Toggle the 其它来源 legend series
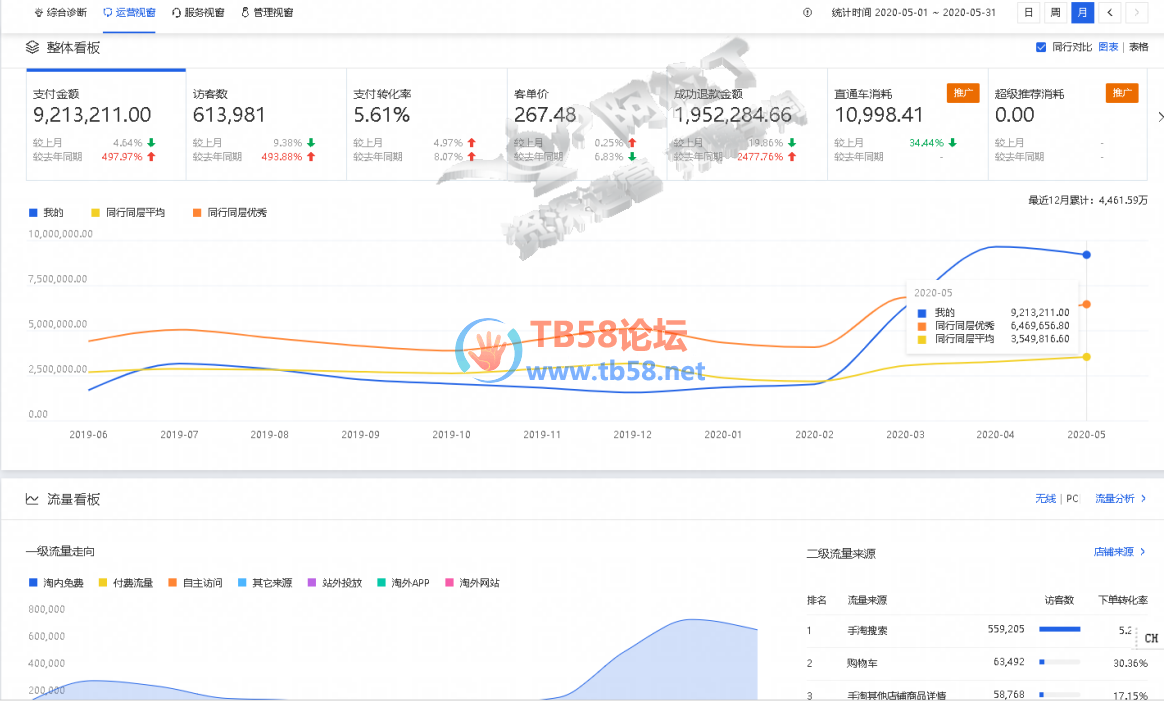This screenshot has height=702, width=1164. click(265, 583)
